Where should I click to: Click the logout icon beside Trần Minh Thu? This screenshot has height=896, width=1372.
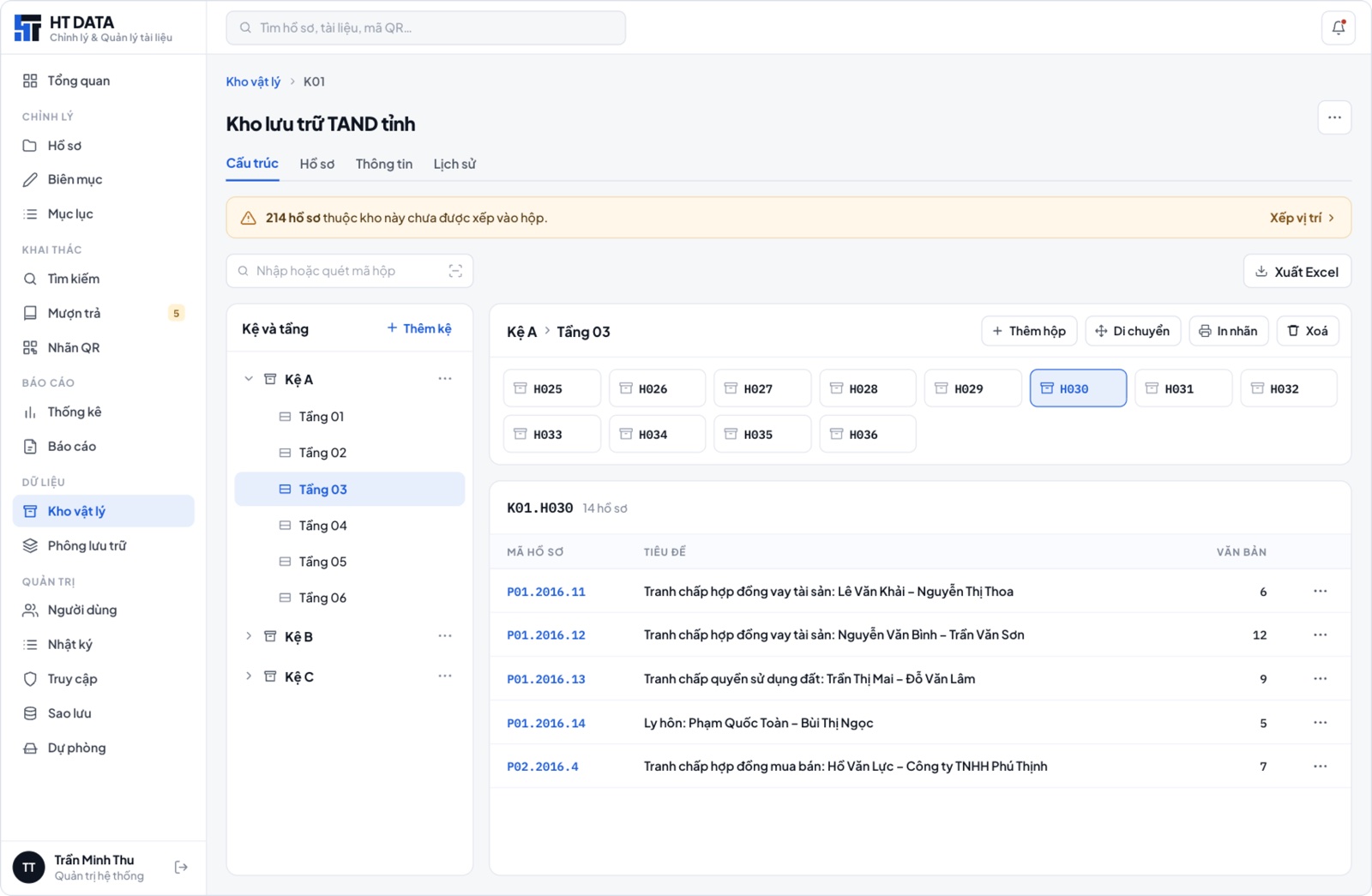click(181, 867)
